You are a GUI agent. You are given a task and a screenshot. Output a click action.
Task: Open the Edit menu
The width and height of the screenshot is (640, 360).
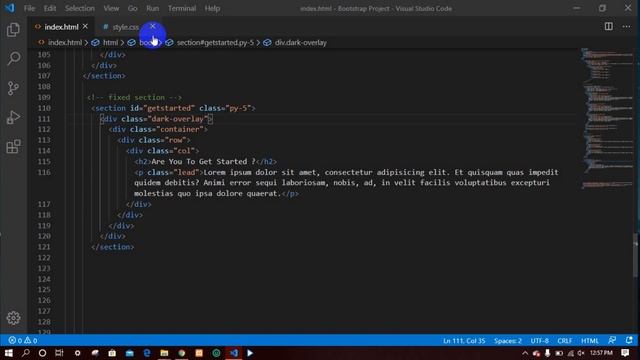point(49,8)
